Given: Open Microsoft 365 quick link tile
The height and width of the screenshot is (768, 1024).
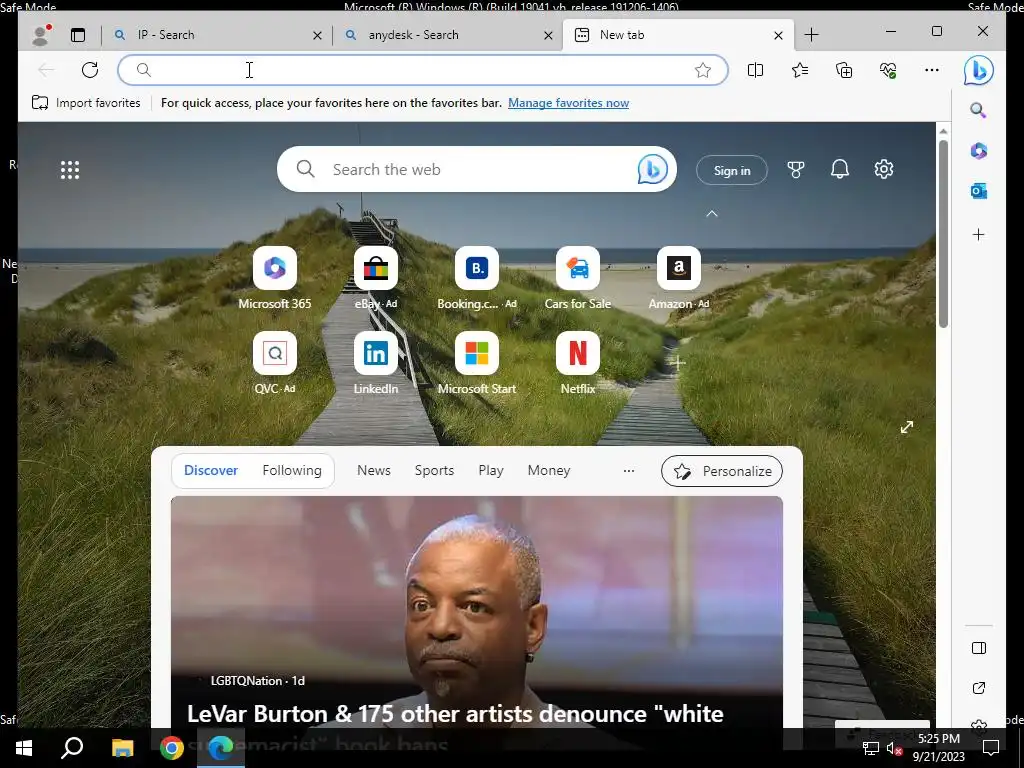Looking at the screenshot, I should click(275, 268).
